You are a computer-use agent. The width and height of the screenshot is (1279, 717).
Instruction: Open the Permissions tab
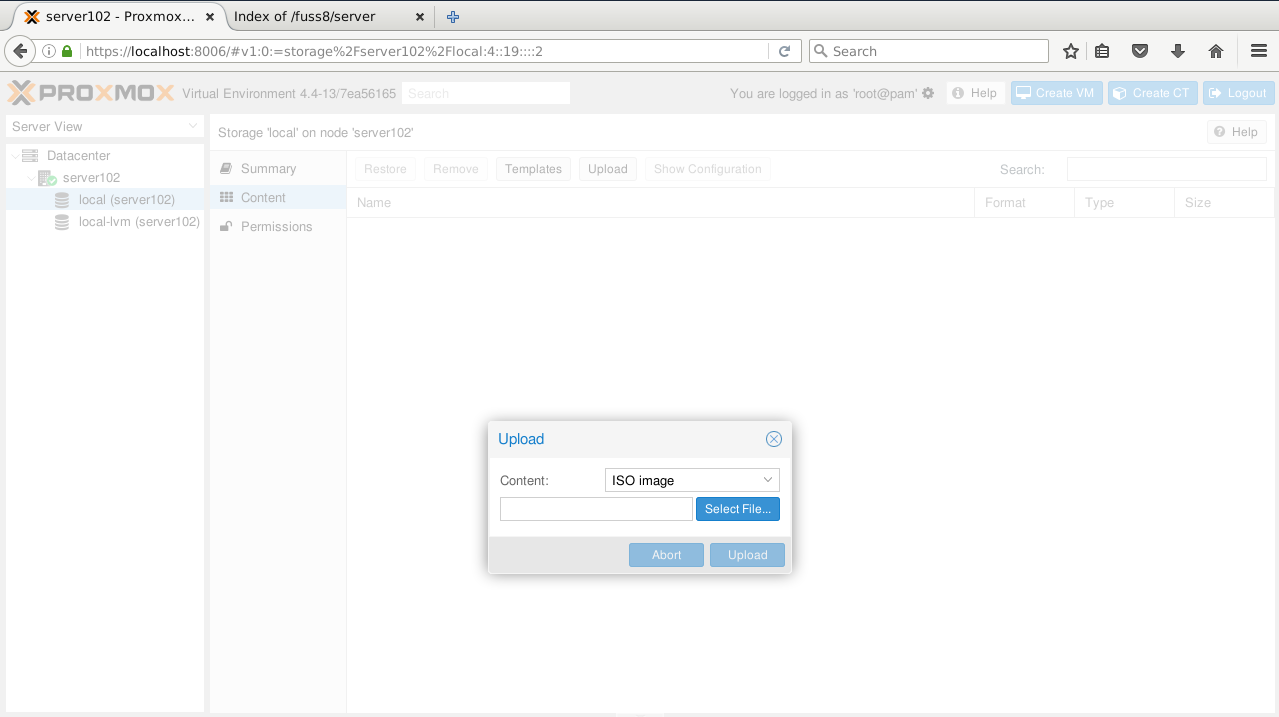pos(278,227)
